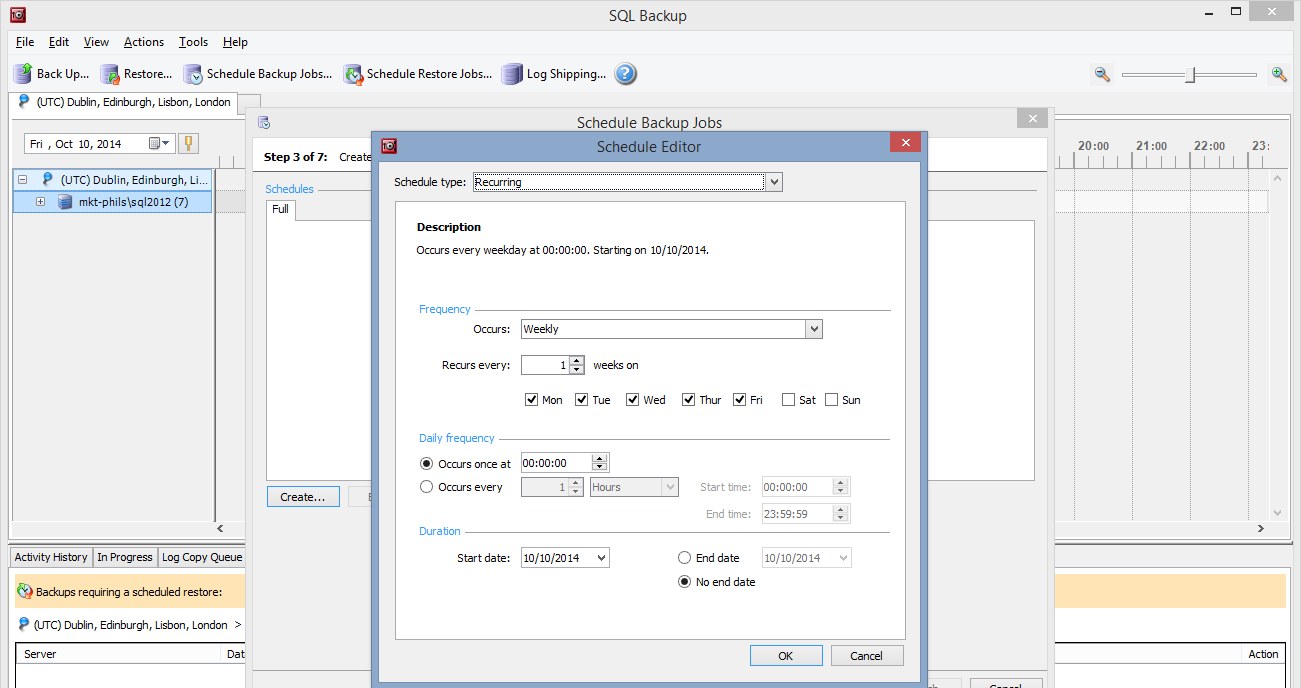Choose the No end date radio option
This screenshot has height=688, width=1301.
(685, 582)
